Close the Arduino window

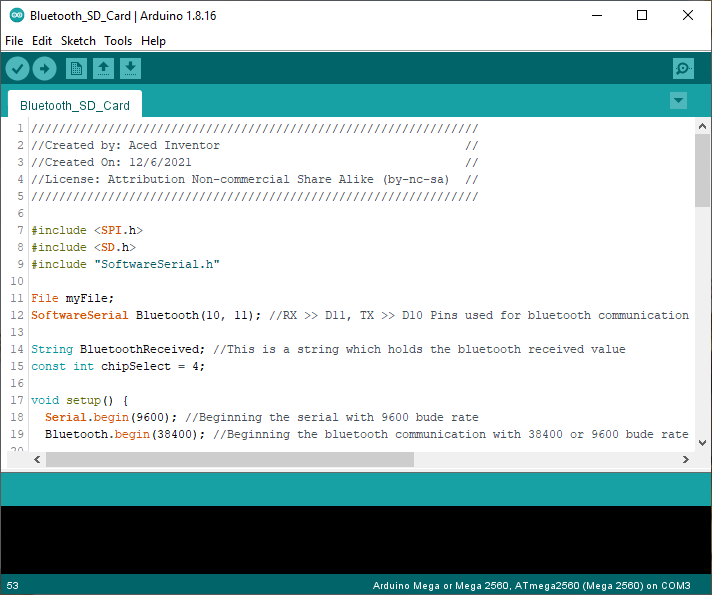(x=688, y=15)
